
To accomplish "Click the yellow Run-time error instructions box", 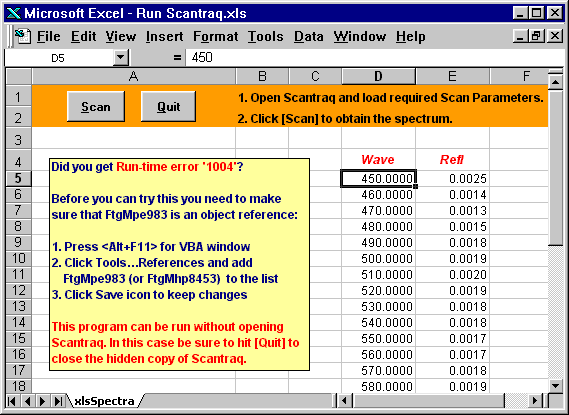I will click(x=179, y=264).
